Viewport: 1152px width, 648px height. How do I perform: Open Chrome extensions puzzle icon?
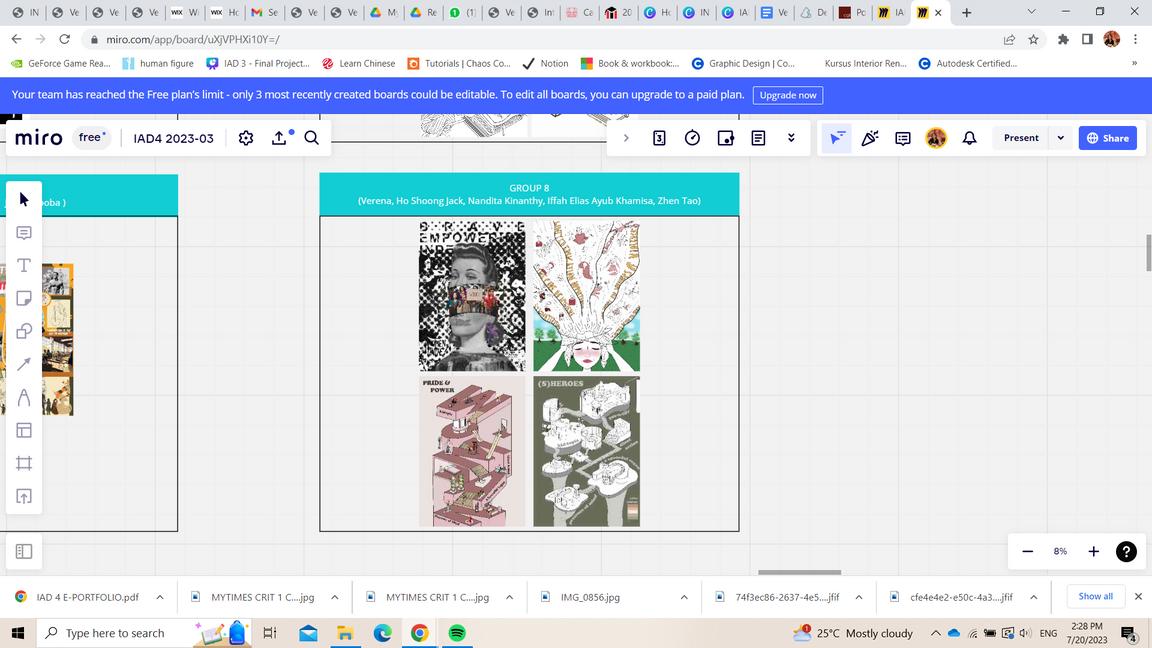(x=1063, y=40)
